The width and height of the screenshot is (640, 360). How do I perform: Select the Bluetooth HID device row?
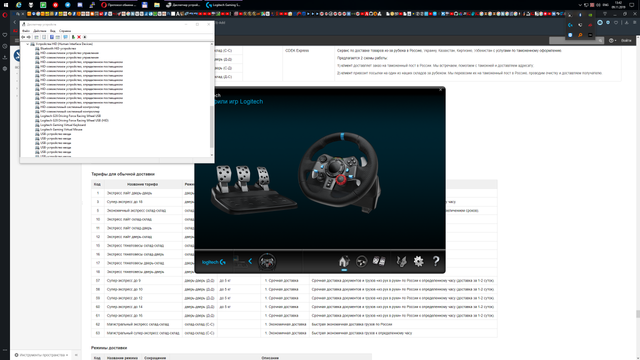(x=58, y=49)
